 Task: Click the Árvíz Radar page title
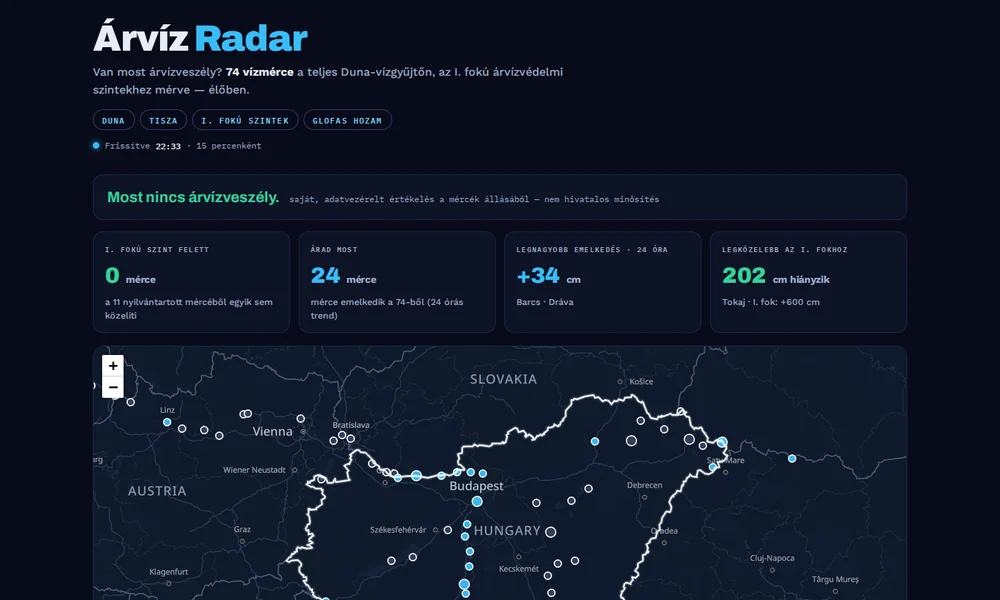(200, 38)
